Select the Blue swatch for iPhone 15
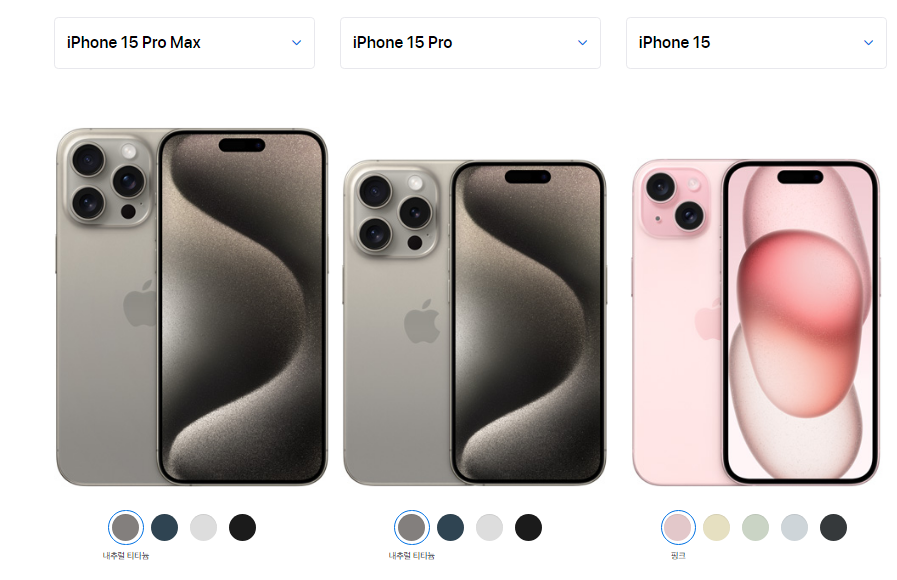Image resolution: width=897 pixels, height=580 pixels. (x=795, y=527)
